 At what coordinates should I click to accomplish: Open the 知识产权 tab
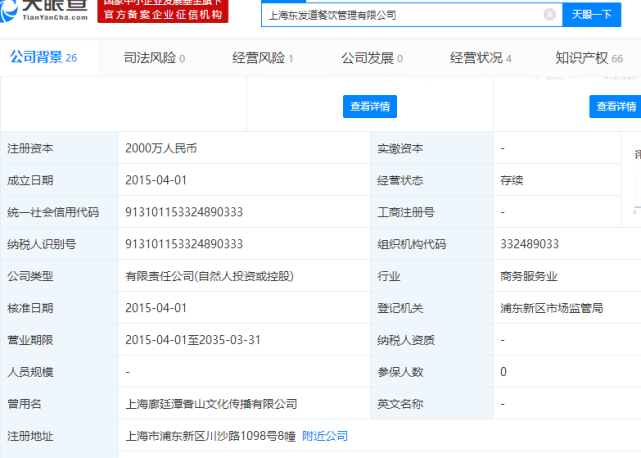tap(589, 58)
